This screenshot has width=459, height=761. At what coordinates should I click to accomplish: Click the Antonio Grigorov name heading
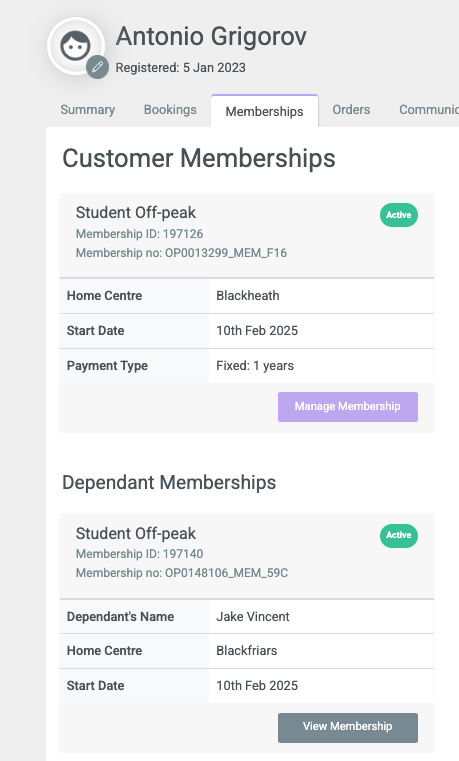pos(211,36)
